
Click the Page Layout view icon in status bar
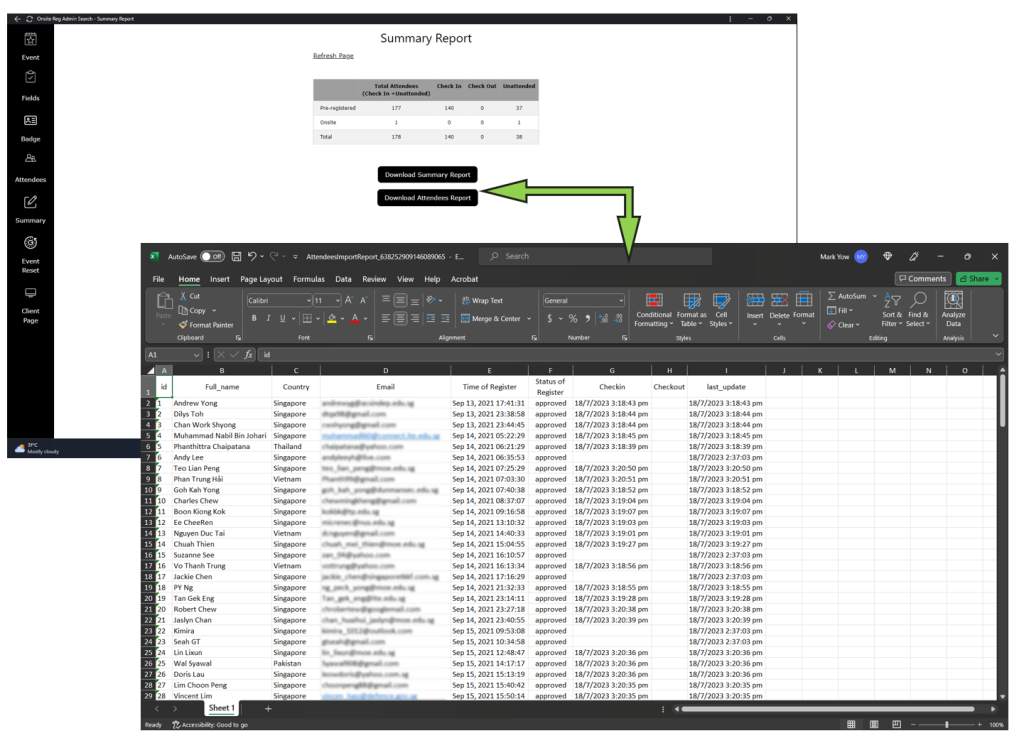coord(874,724)
